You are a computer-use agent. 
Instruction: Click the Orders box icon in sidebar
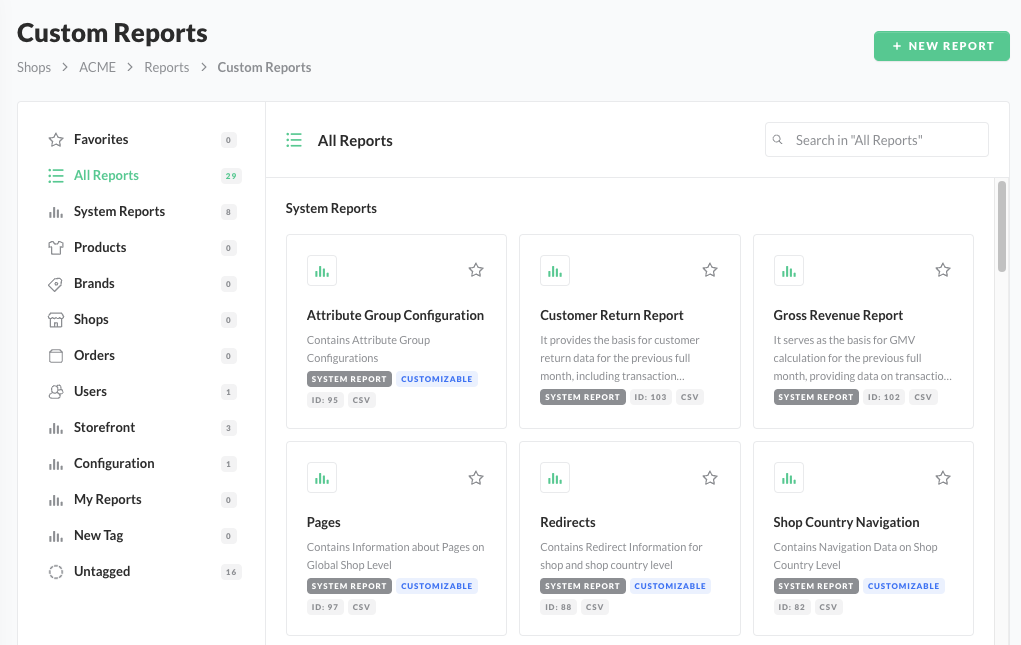coord(56,356)
